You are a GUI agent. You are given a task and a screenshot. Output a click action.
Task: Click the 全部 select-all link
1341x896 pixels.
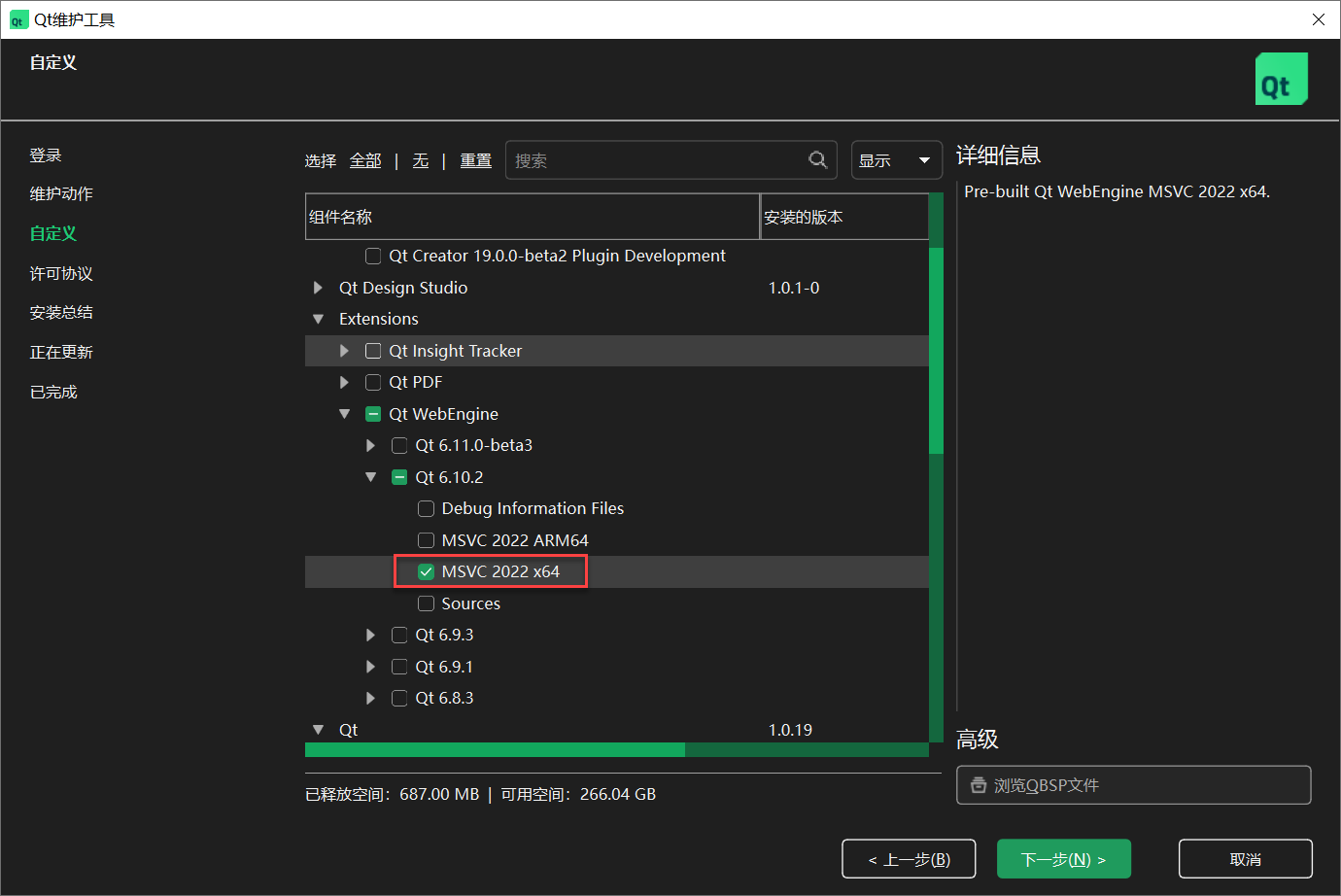click(365, 160)
